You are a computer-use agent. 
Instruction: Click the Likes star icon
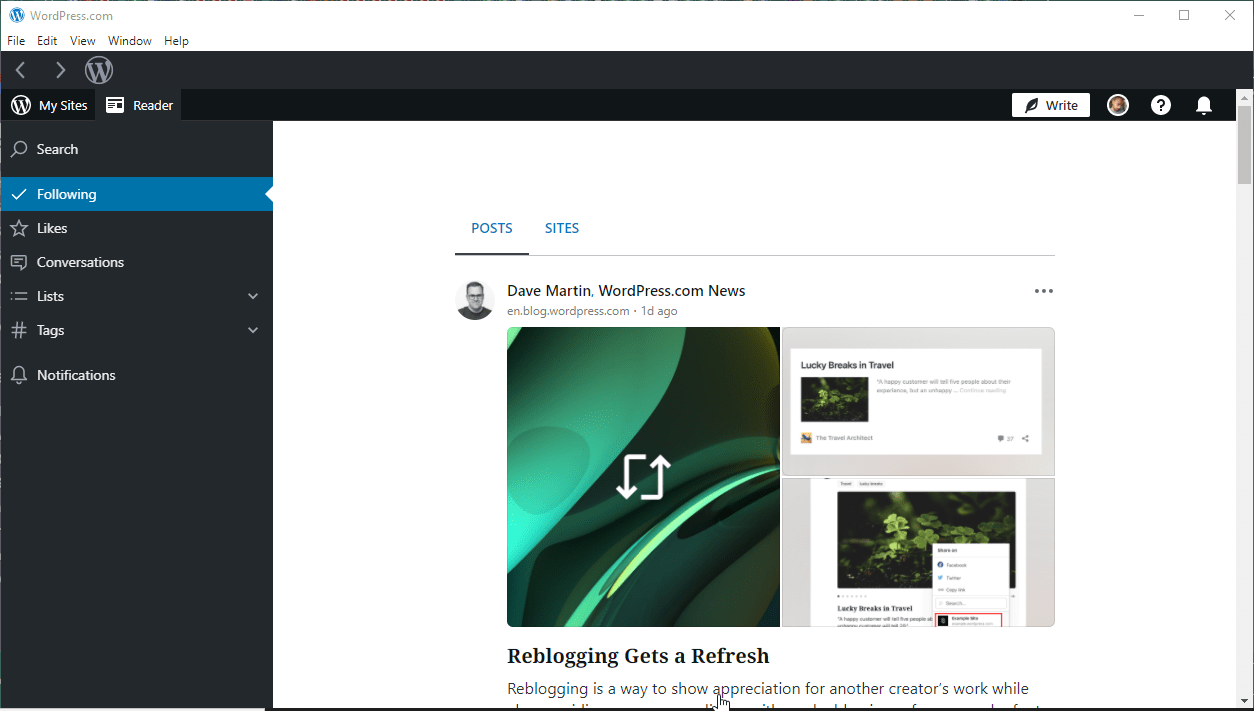coord(18,228)
